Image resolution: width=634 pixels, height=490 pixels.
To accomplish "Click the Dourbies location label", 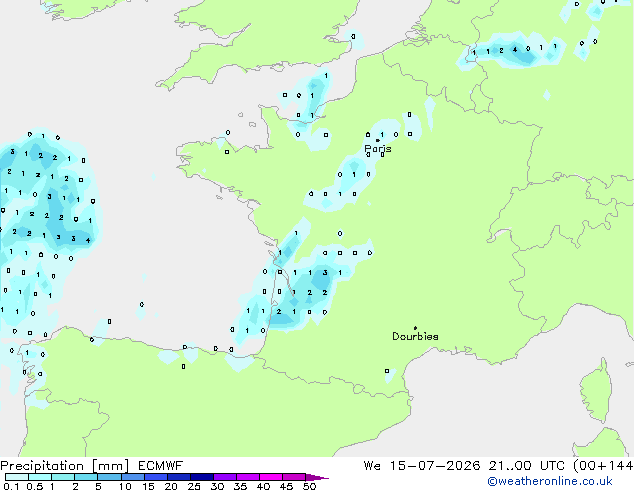I will (415, 336).
